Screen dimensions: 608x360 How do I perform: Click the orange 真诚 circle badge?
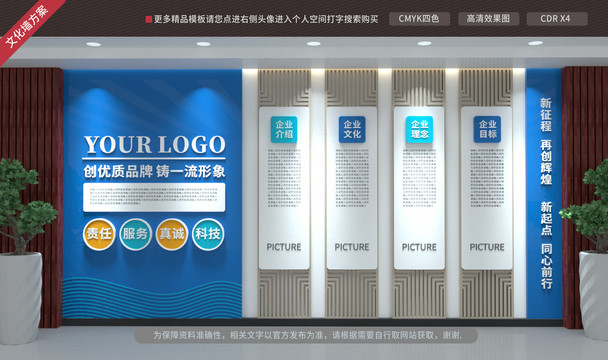point(172,234)
